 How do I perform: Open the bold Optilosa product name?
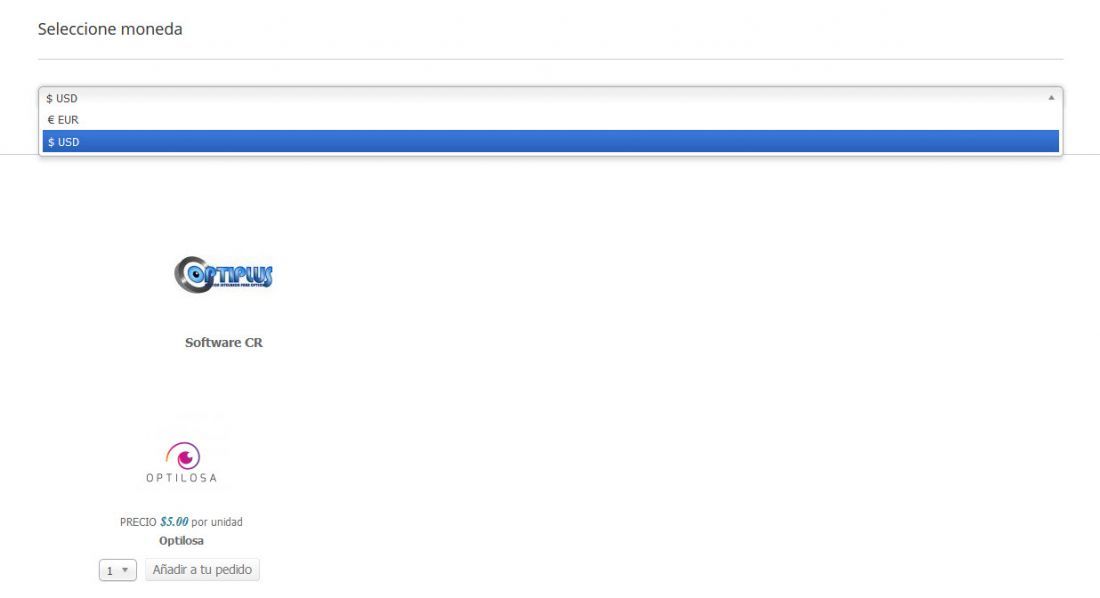(181, 540)
